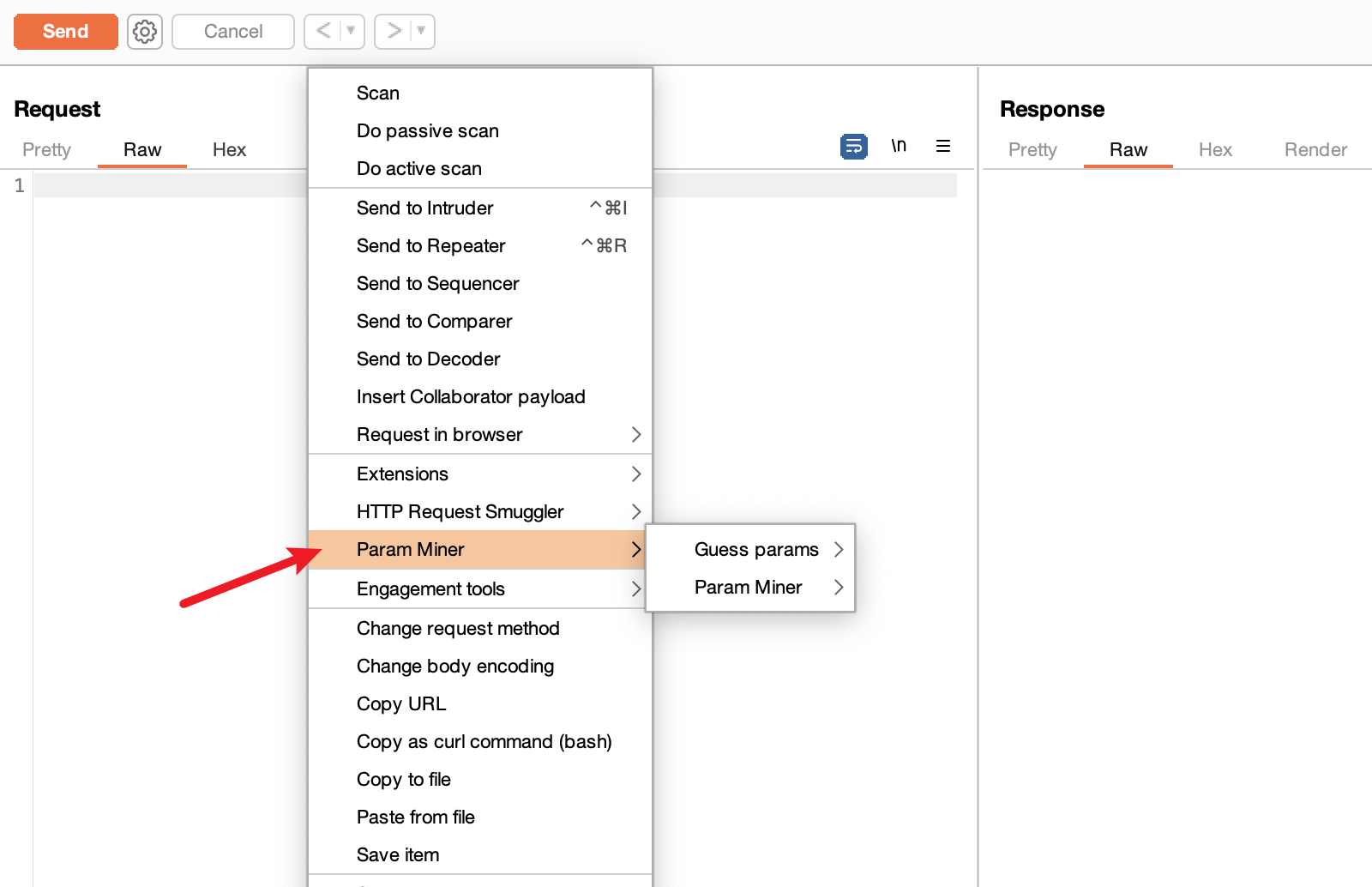Go back to previous request arrow
The width and height of the screenshot is (1372, 887).
pyautogui.click(x=323, y=31)
